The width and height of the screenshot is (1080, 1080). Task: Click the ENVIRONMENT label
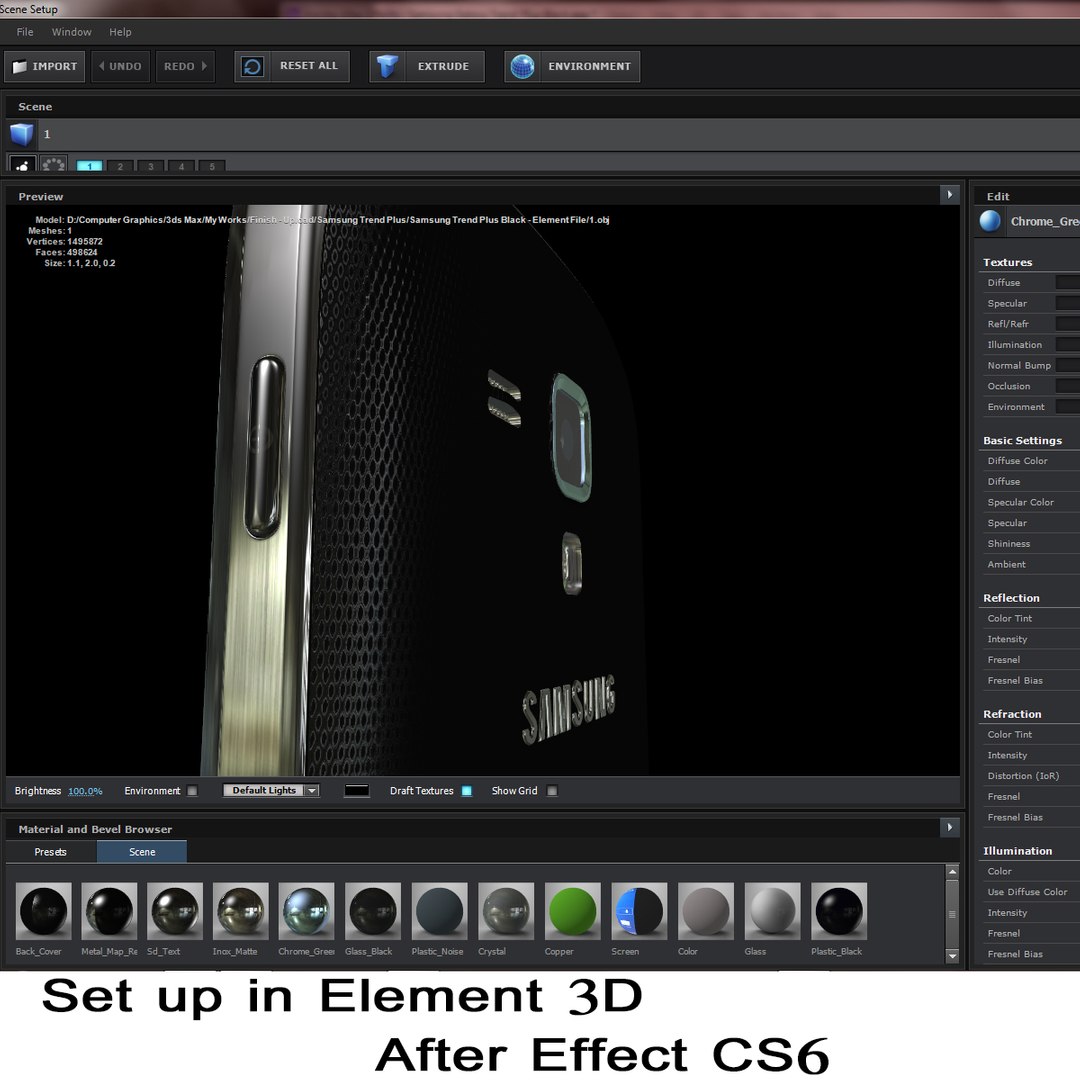pyautogui.click(x=589, y=66)
